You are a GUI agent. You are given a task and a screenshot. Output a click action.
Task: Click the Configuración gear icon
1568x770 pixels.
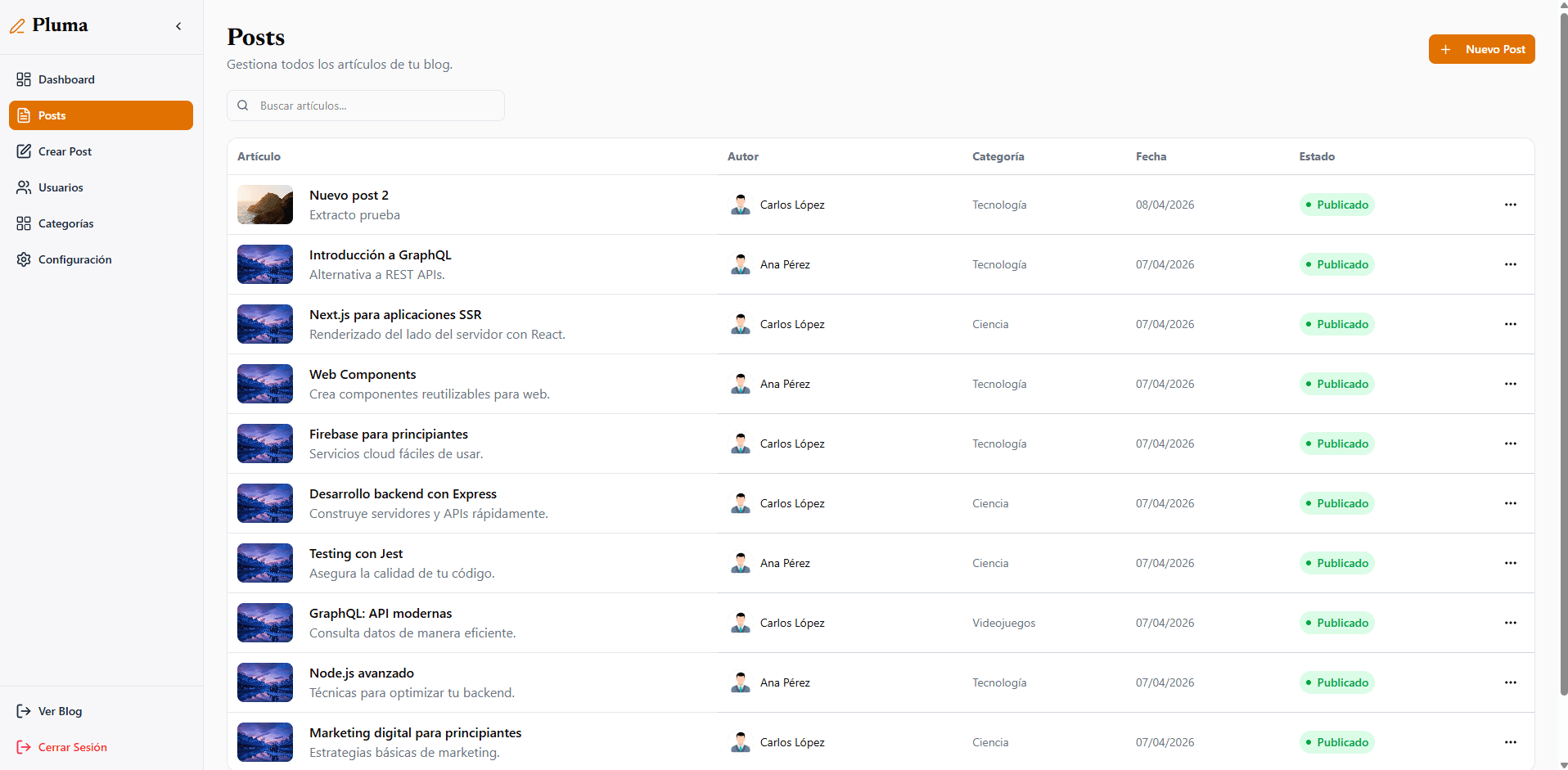click(24, 259)
